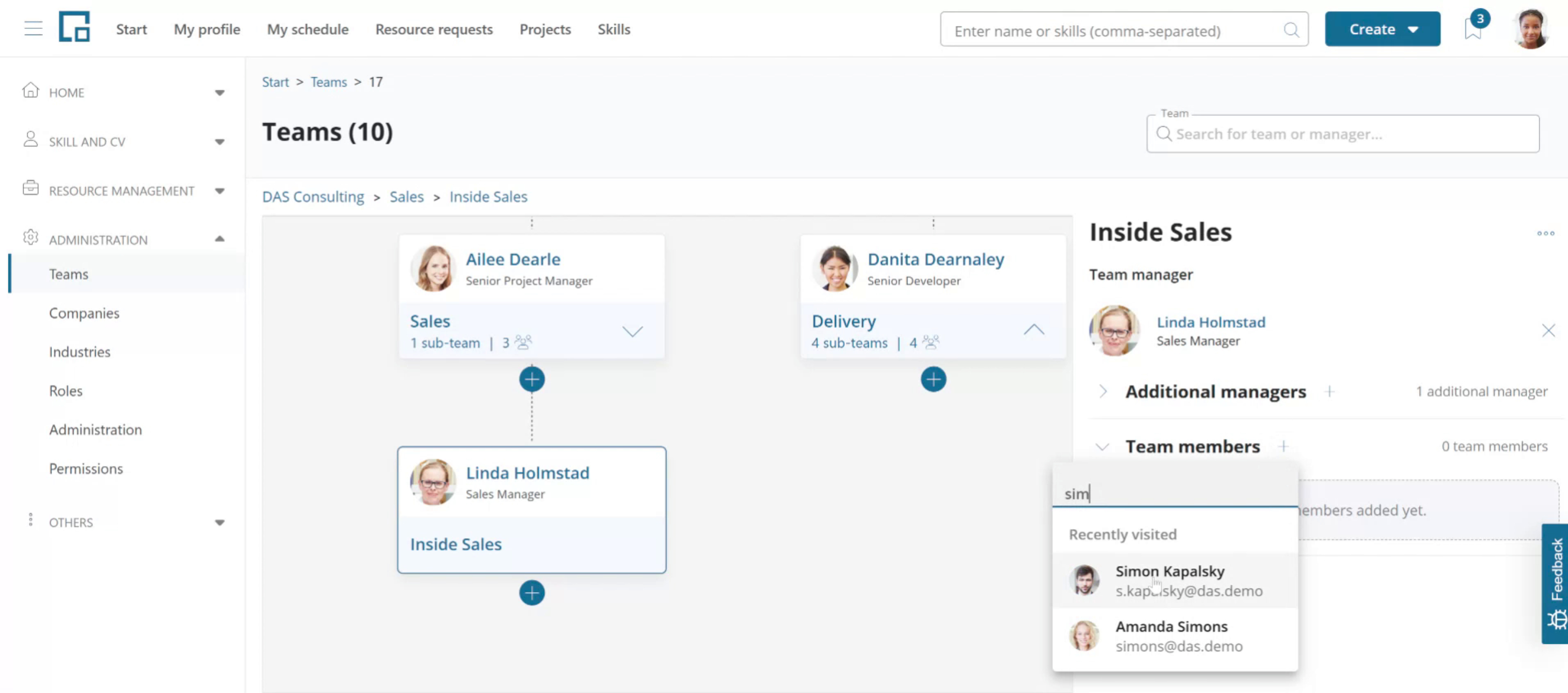The image size is (1568, 693).
Task: Click the search magnifier icon in the top bar
Action: 1291,30
